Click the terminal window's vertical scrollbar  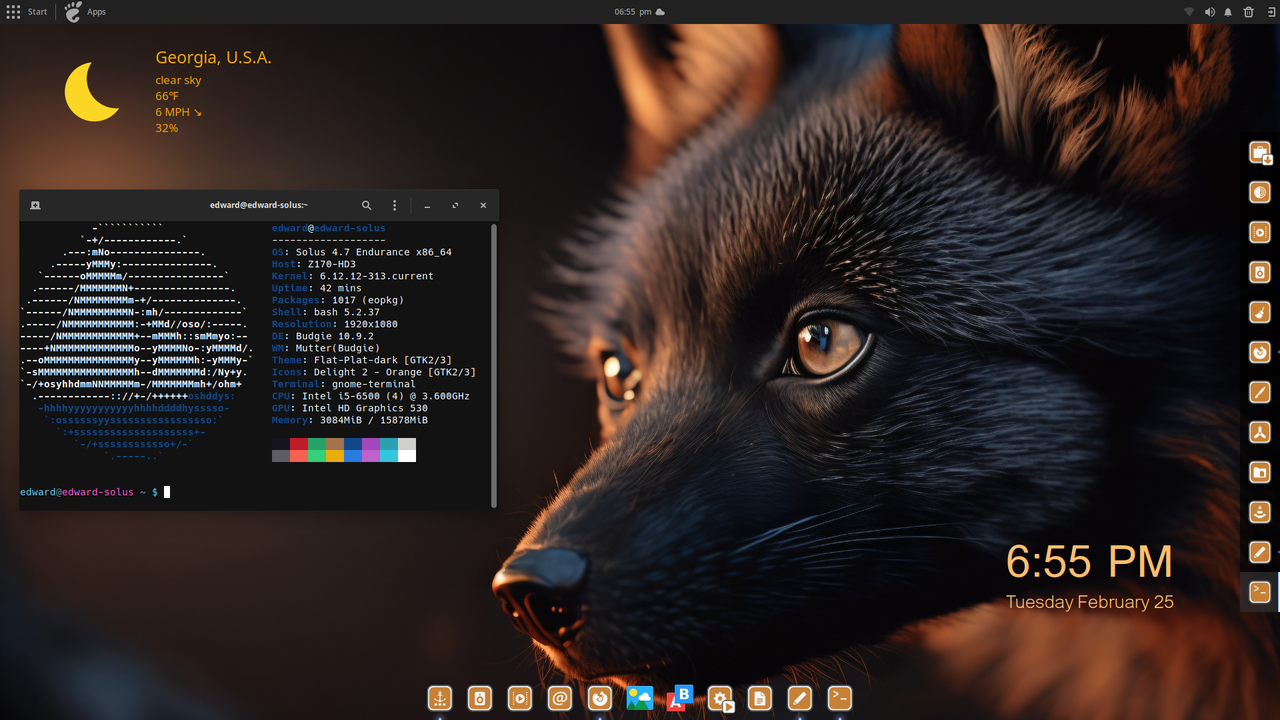pyautogui.click(x=493, y=365)
